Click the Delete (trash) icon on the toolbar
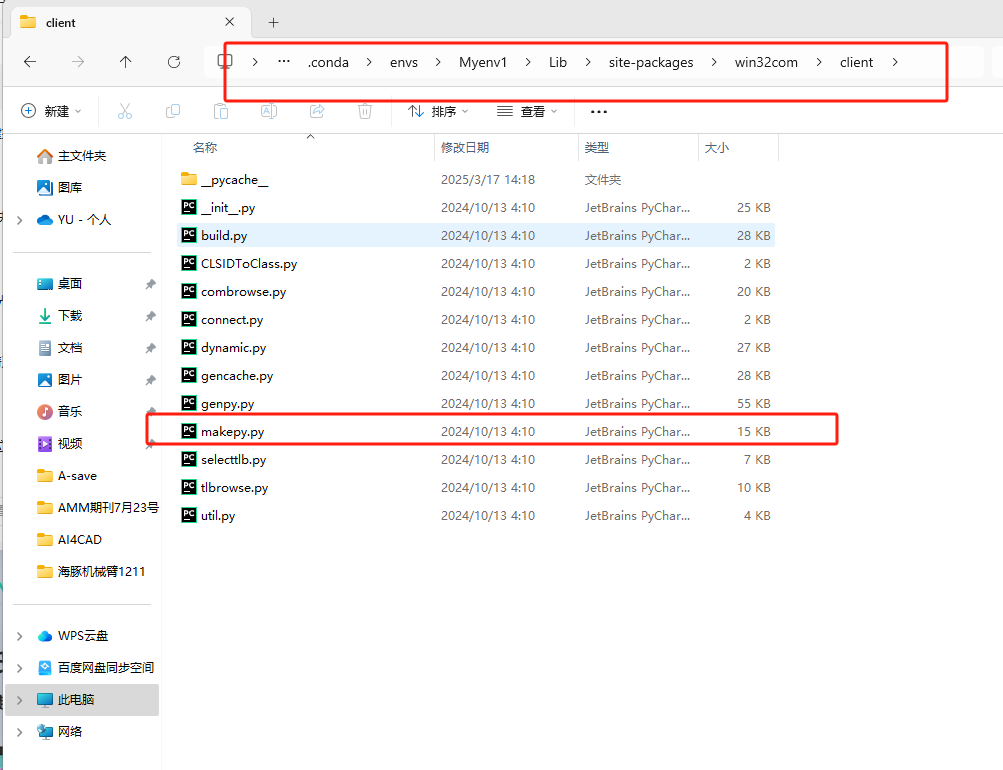Screen dimensions: 1003x770 click(364, 111)
